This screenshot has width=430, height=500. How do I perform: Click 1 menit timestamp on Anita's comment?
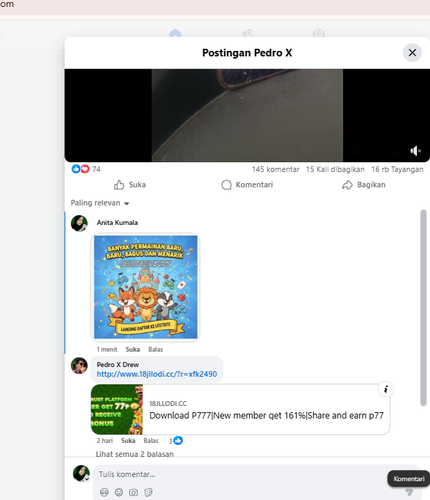click(107, 349)
